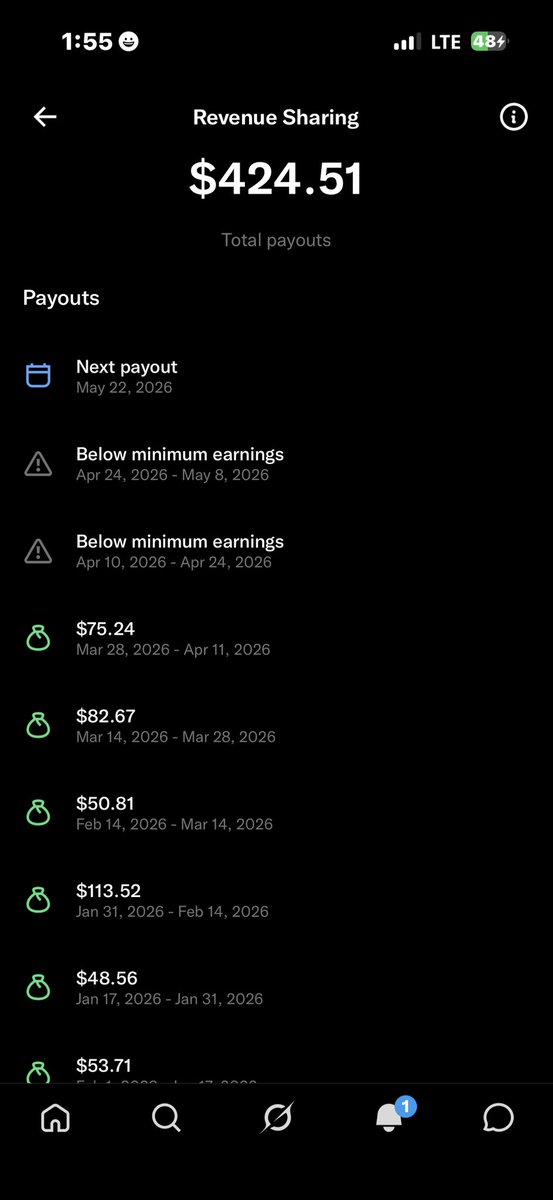This screenshot has height=1200, width=553.
Task: Select the $113.52 payout entry
Action: point(276,900)
